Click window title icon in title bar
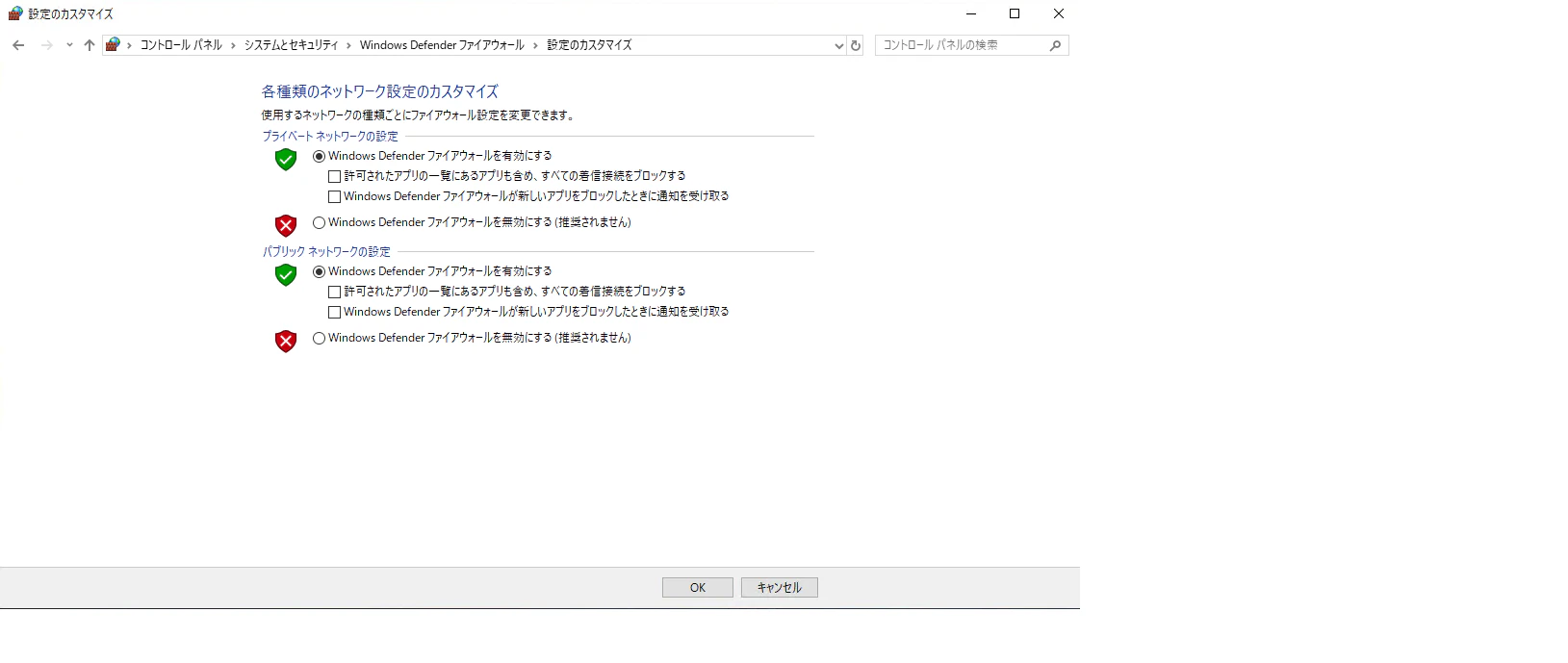Viewport: 1568px width, 663px height. [x=15, y=13]
